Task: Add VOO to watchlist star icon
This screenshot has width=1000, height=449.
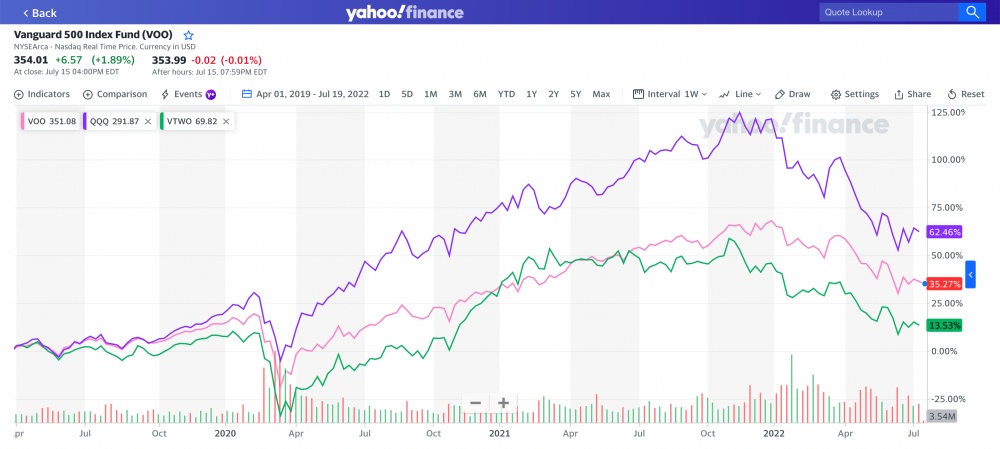Action: (x=188, y=35)
